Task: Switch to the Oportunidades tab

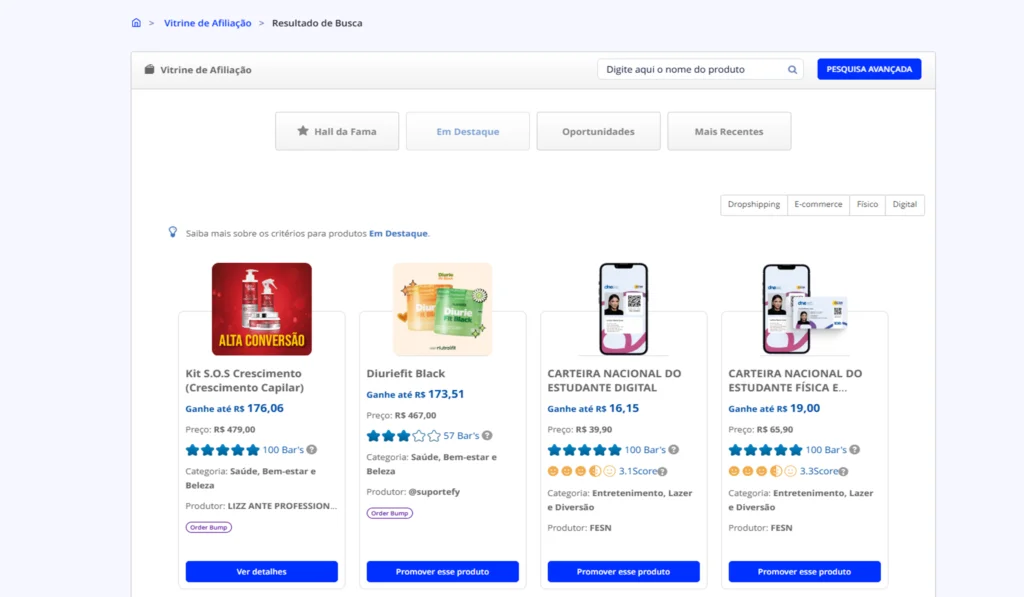Action: (598, 130)
